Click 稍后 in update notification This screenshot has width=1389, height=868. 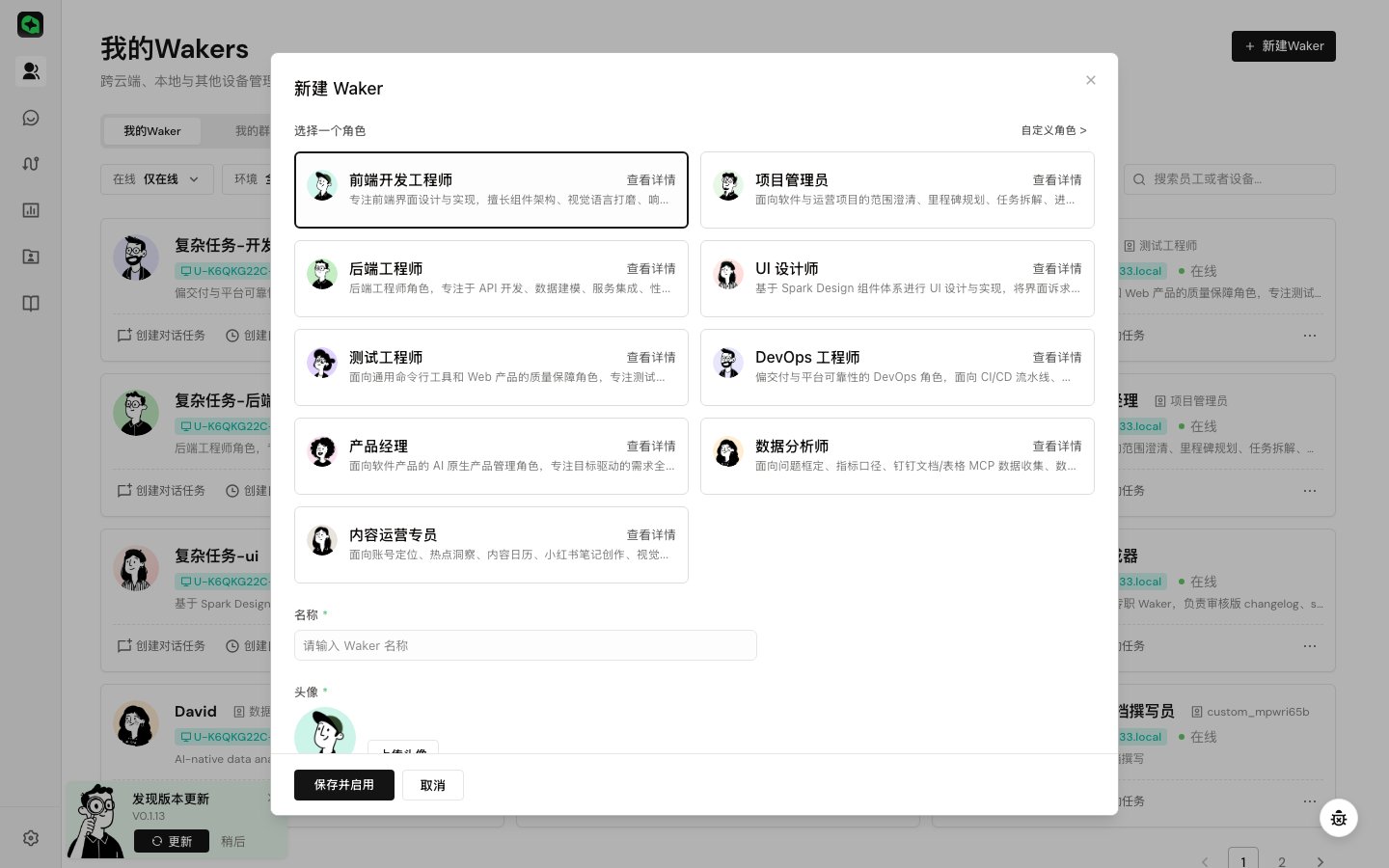coord(233,841)
